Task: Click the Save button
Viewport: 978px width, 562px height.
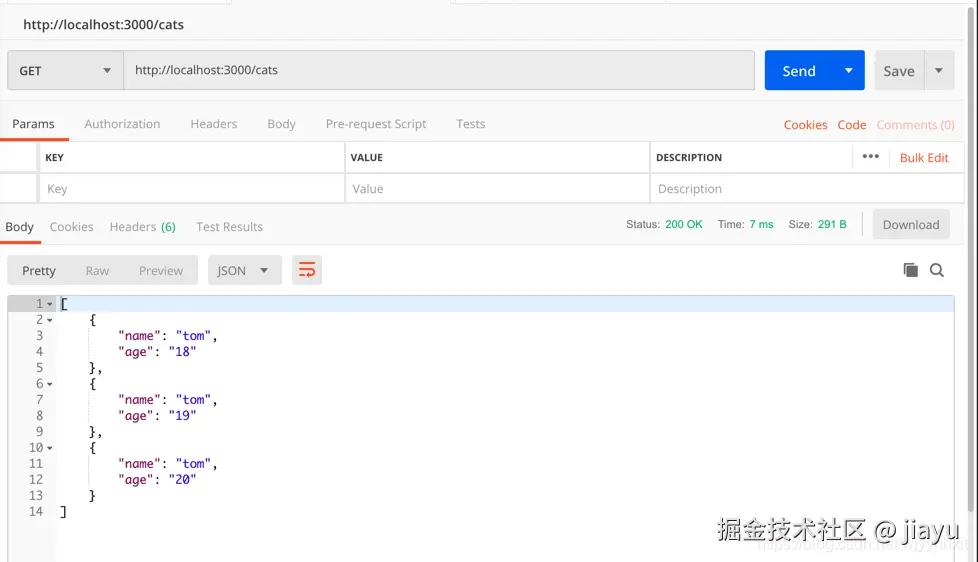Action: (x=899, y=71)
